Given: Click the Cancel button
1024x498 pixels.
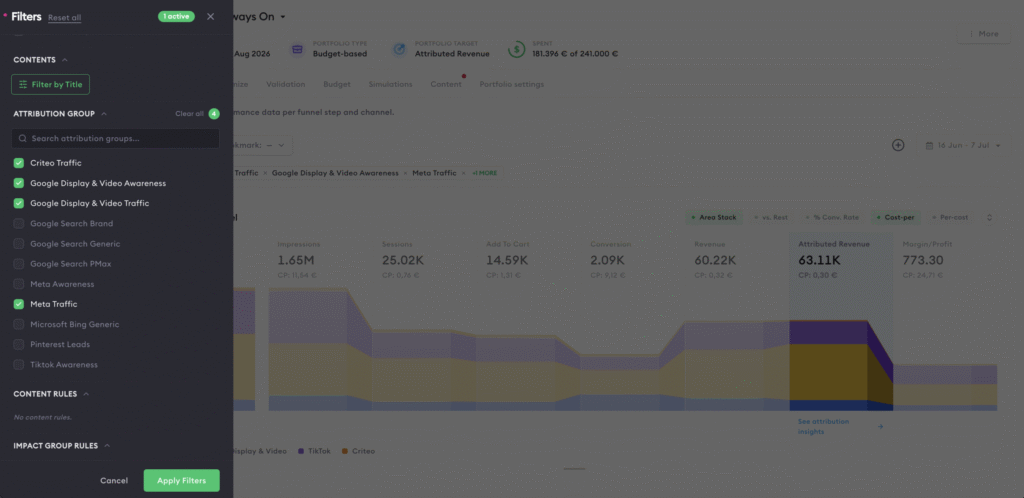Looking at the screenshot, I should click(x=114, y=480).
